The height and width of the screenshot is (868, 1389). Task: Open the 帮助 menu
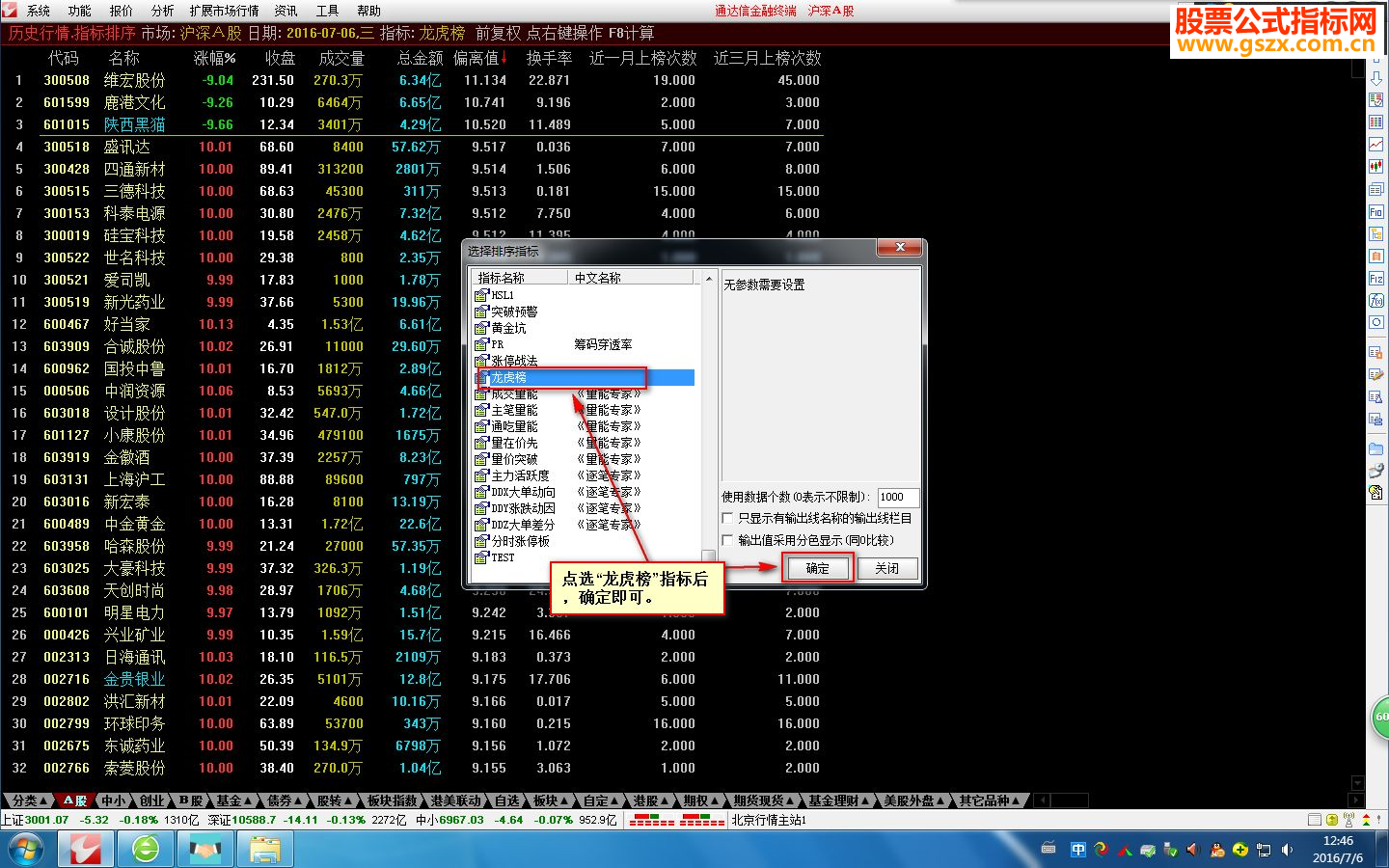click(x=369, y=11)
